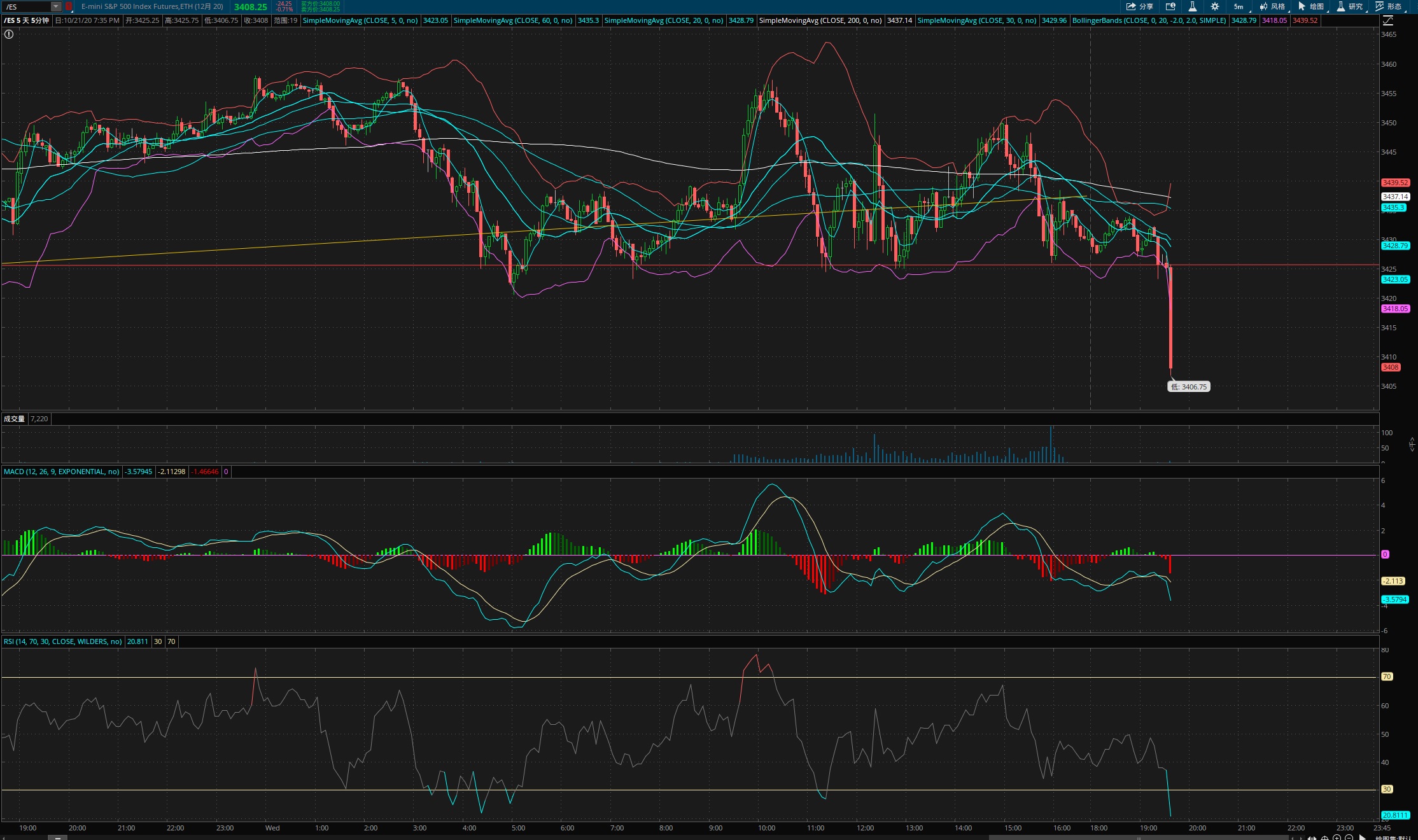Click the volume axis resize arrows icon
1418x840 pixels.
tap(1412, 444)
